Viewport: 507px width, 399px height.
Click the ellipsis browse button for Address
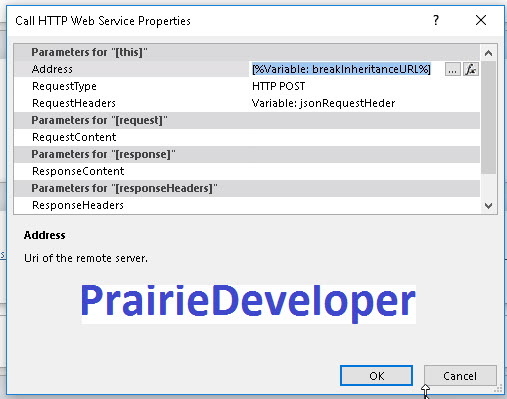point(453,69)
